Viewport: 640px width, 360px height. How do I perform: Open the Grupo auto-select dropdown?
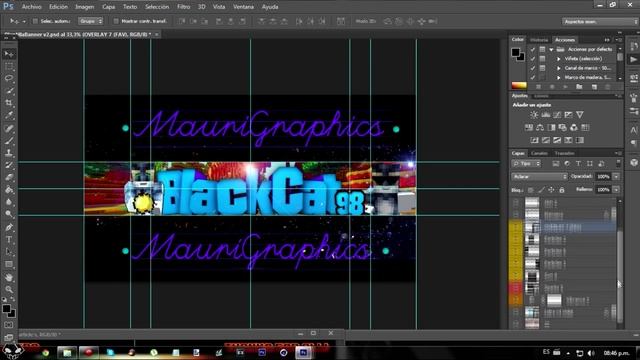tap(91, 21)
